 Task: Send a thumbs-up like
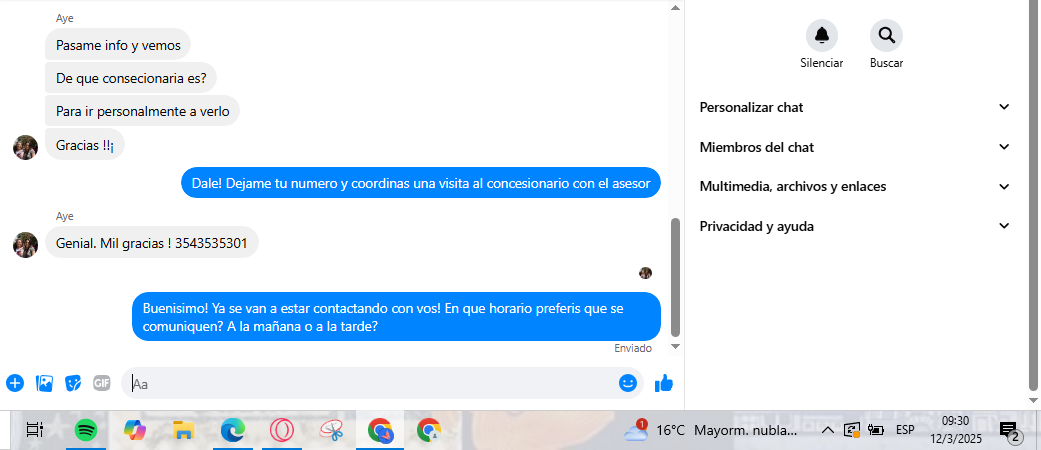[664, 383]
